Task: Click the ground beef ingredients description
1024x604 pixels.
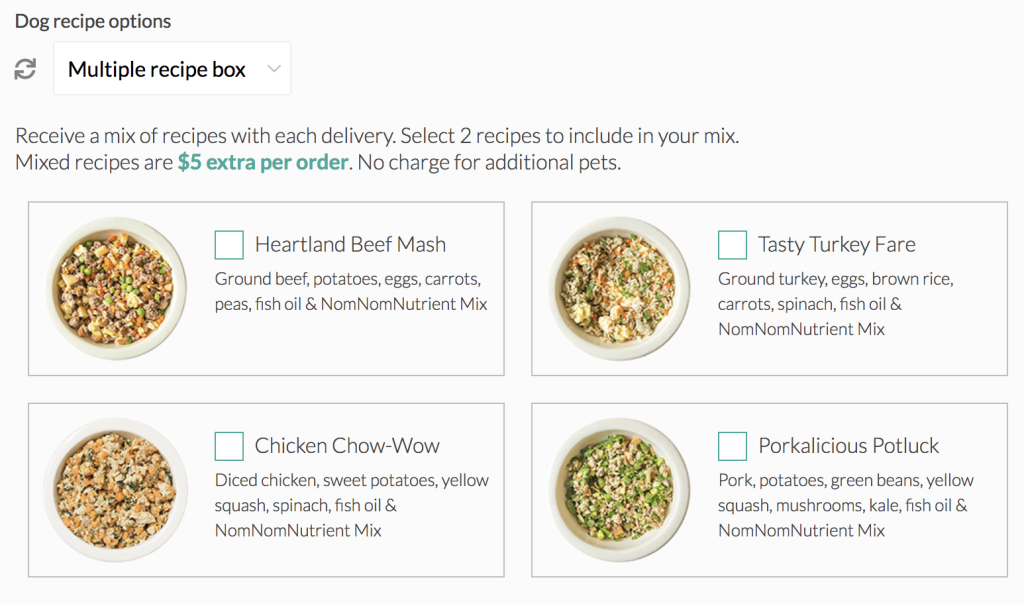Action: 351,291
